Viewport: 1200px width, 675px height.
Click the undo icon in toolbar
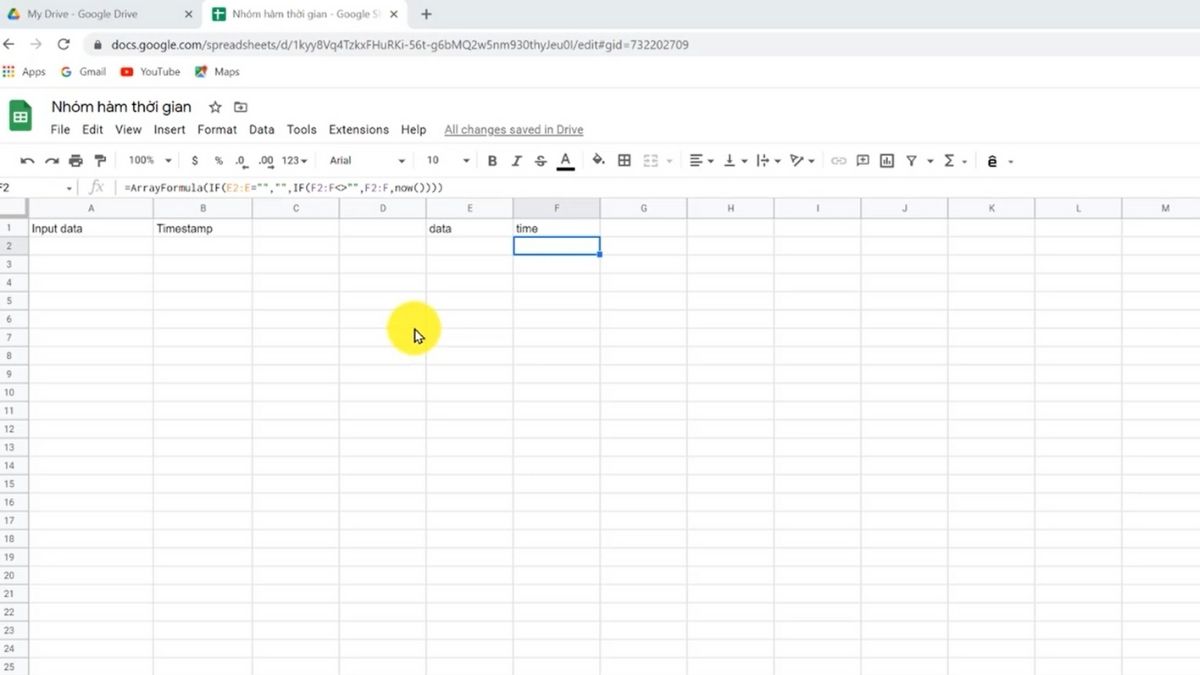pos(27,161)
